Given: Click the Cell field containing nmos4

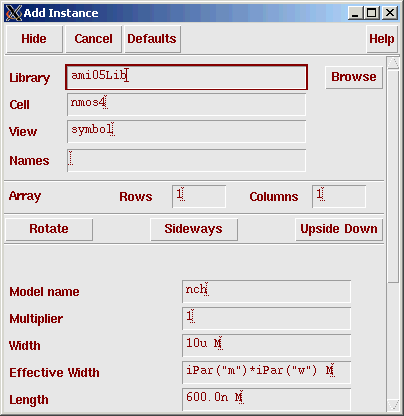Looking at the screenshot, I should pos(186,105).
